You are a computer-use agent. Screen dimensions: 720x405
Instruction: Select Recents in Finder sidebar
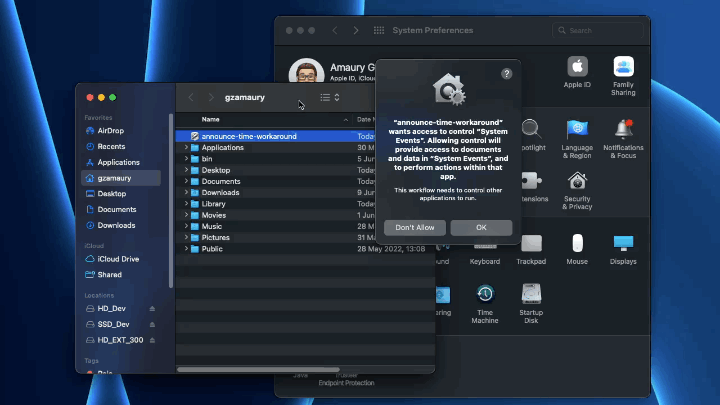(x=121, y=146)
